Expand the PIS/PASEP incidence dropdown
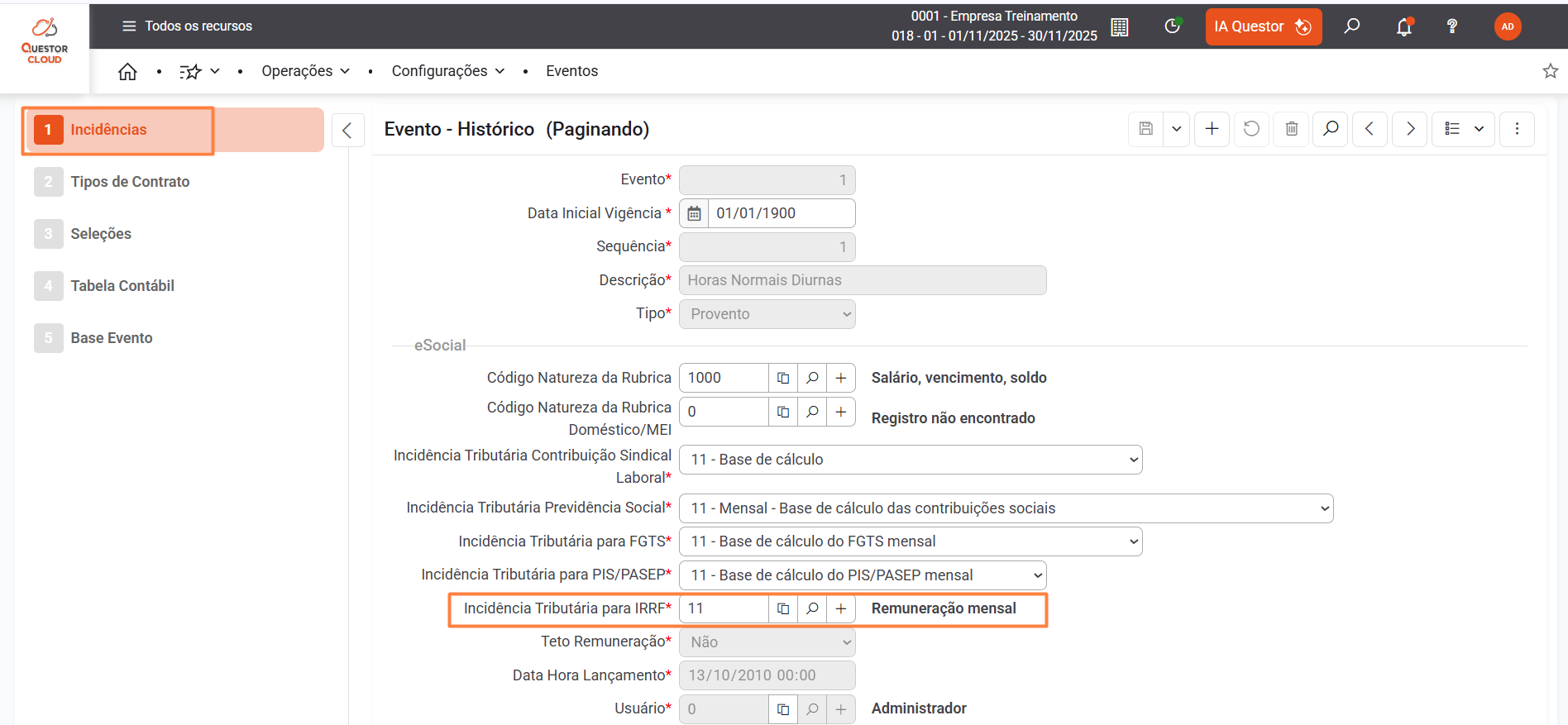1568x725 pixels. (x=862, y=575)
